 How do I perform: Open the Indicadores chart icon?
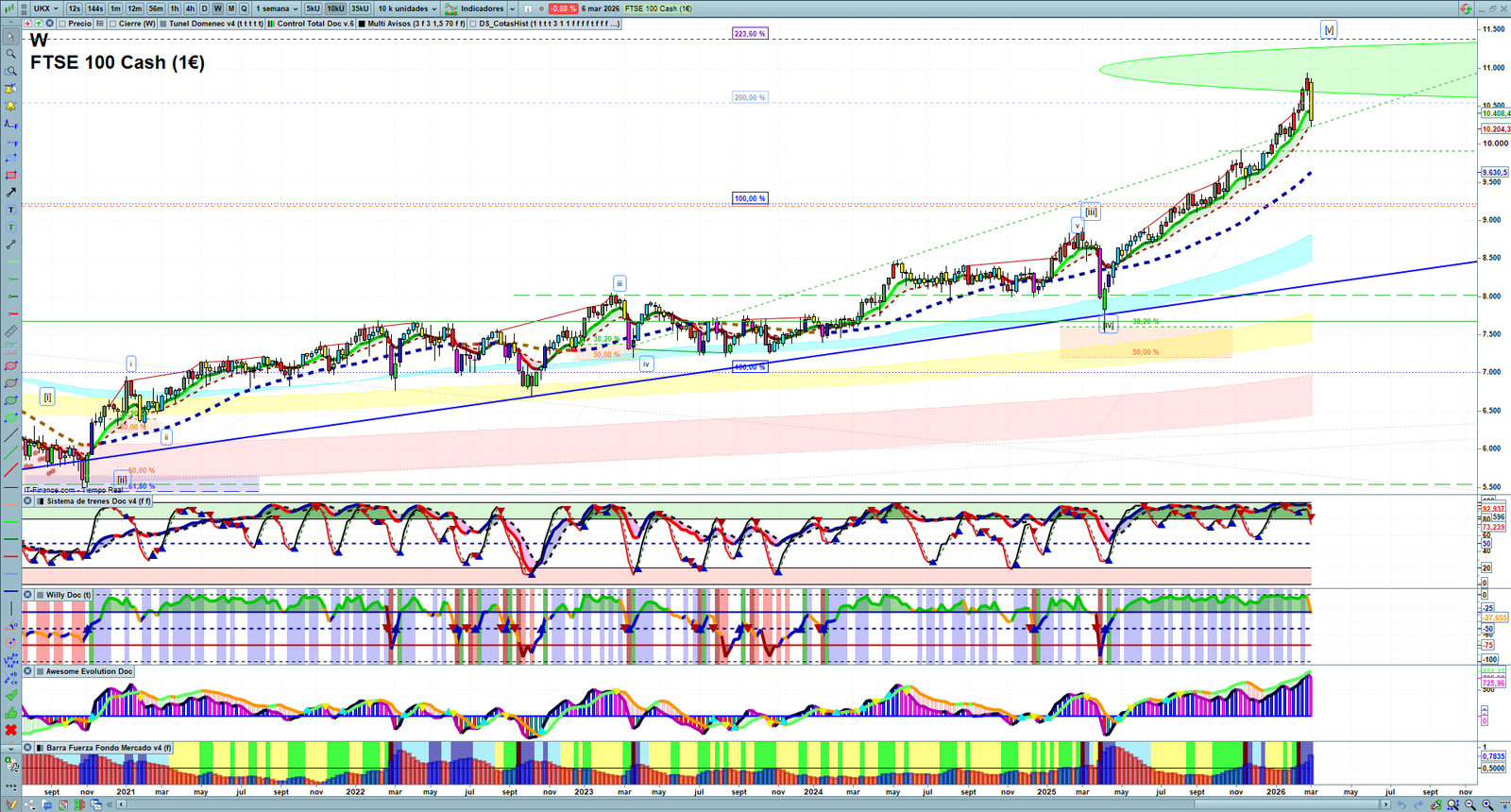coord(451,8)
